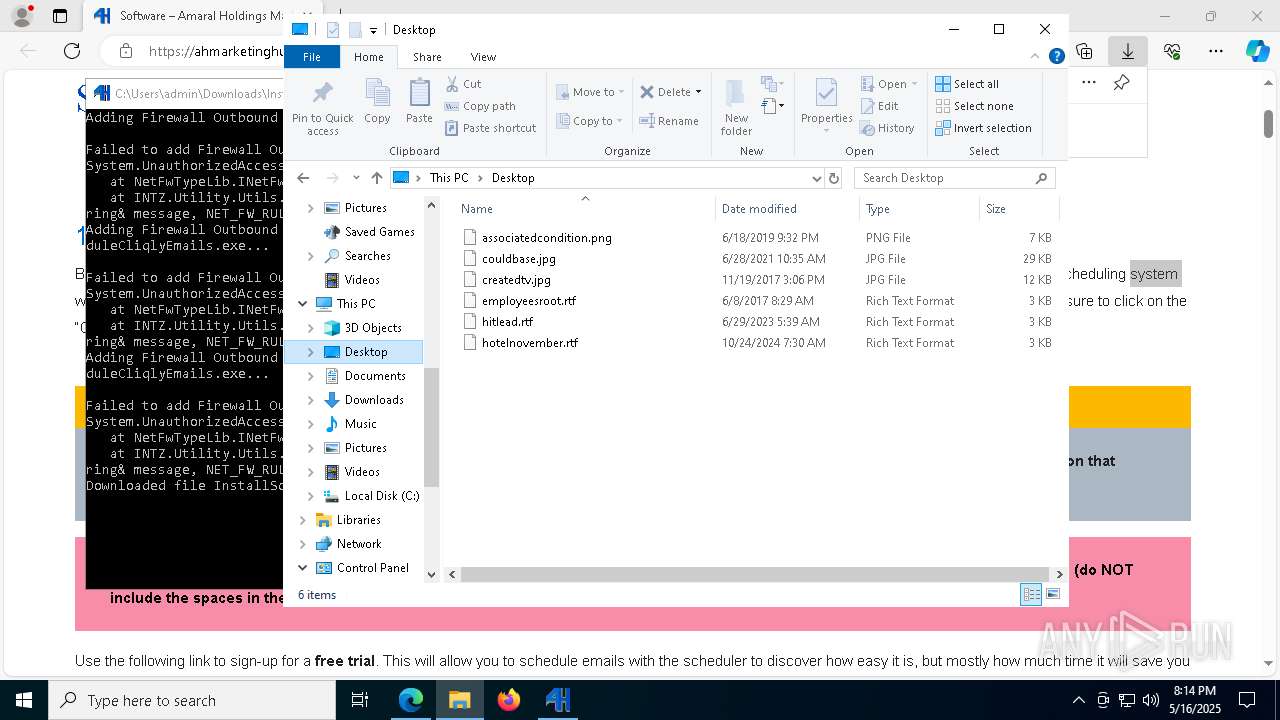
Task: Click This PC in address breadcrumb
Action: pyautogui.click(x=448, y=178)
